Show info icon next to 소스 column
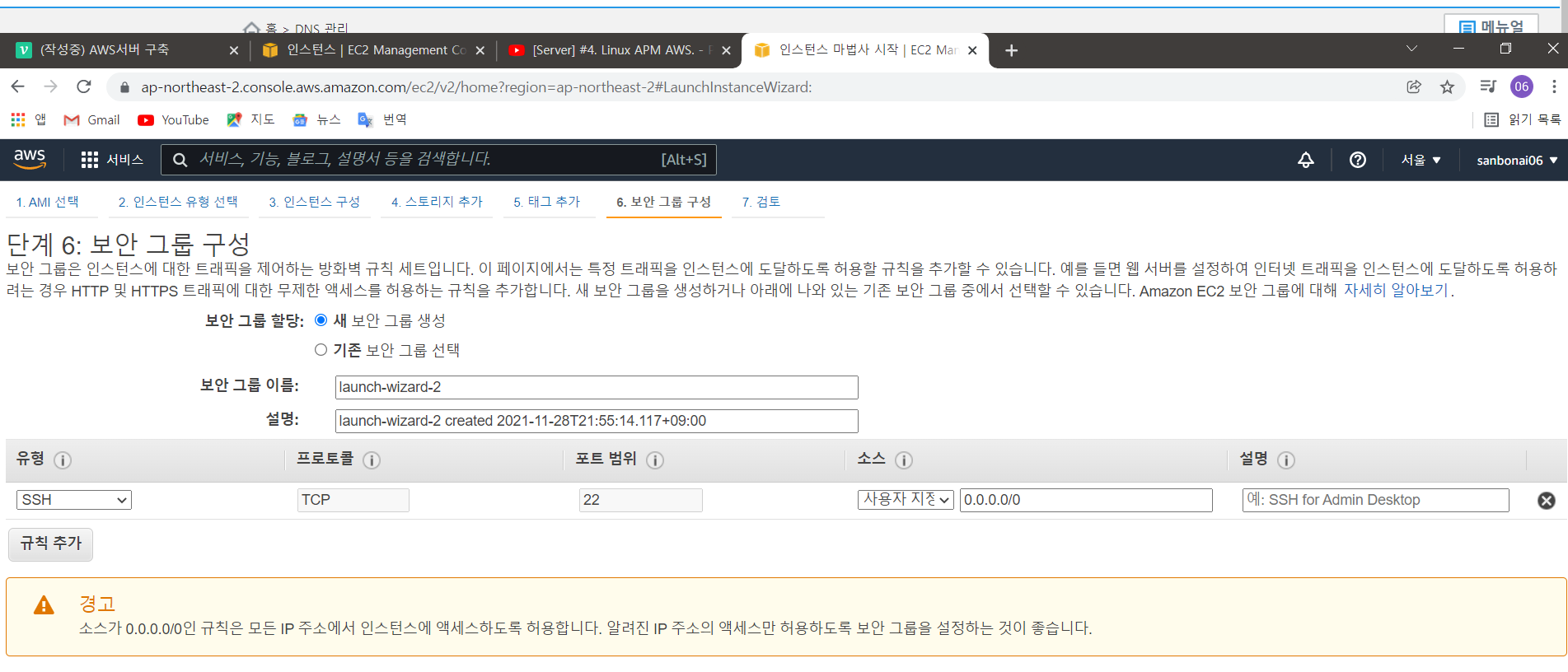Screen dimensions: 1568x672 903,460
